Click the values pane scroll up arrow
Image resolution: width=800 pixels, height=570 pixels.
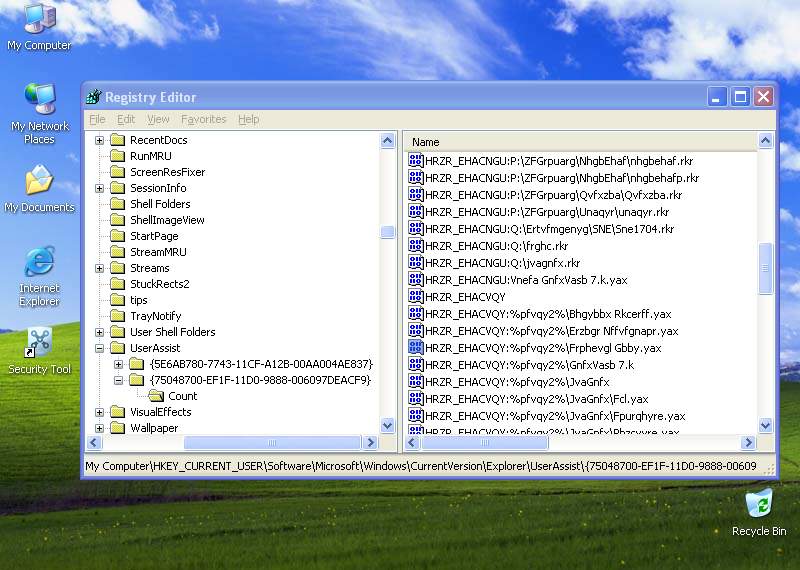click(x=765, y=140)
